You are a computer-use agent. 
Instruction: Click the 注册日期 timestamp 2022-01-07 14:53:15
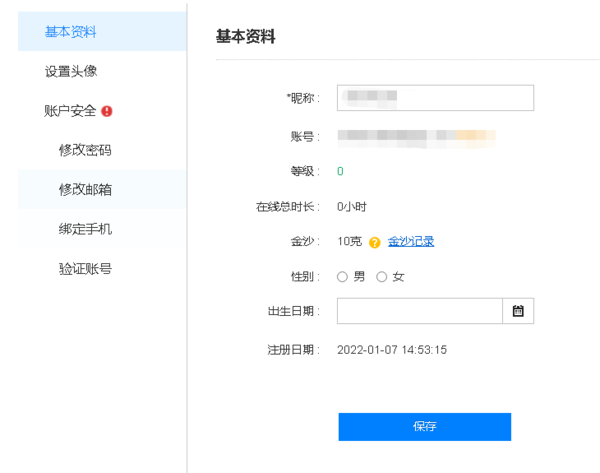pyautogui.click(x=392, y=350)
